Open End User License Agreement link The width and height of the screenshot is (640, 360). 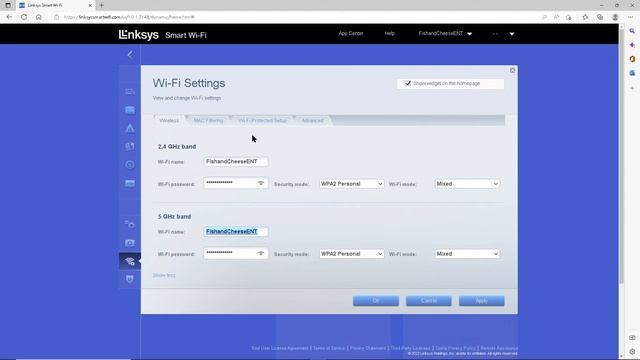280,348
